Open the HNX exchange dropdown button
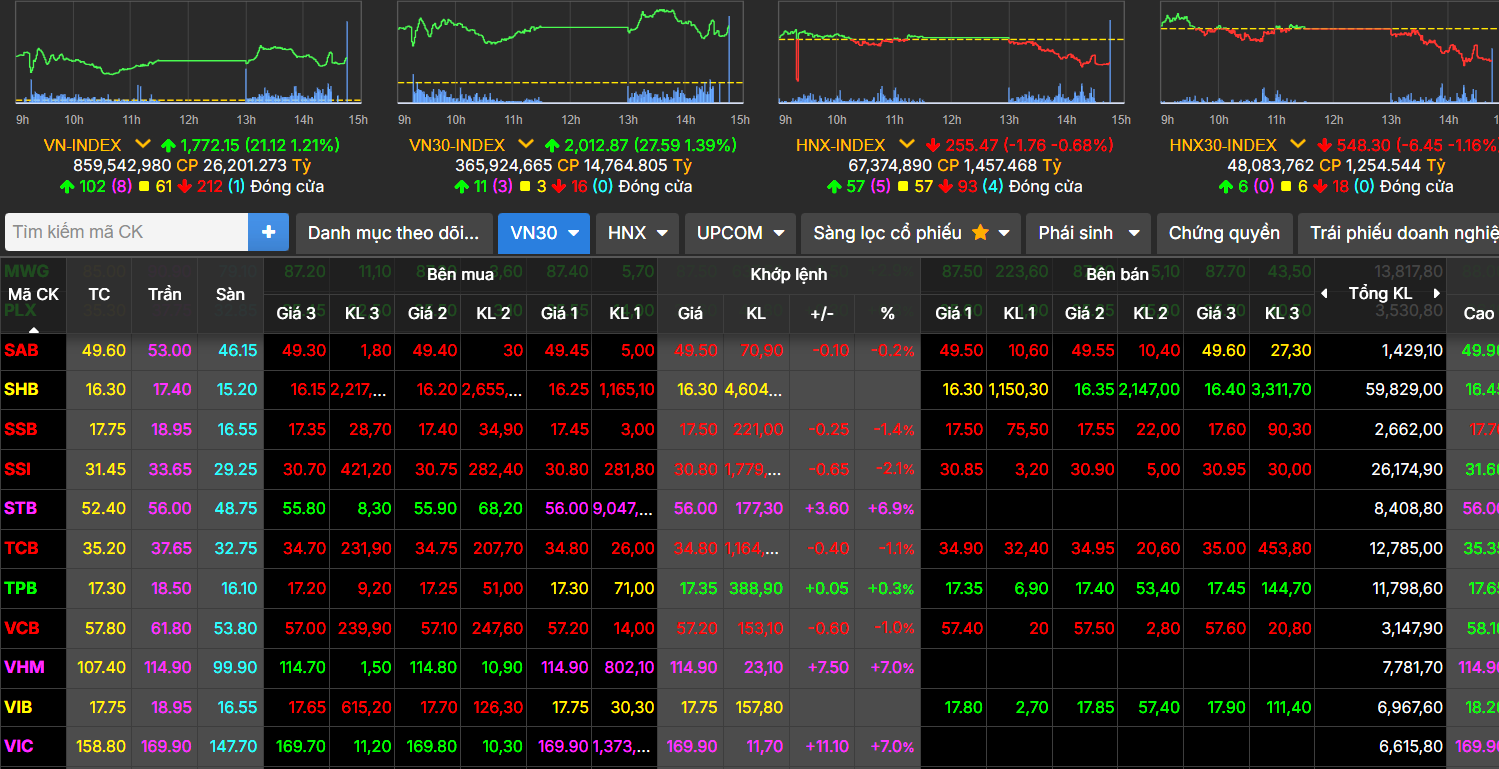 click(x=637, y=233)
